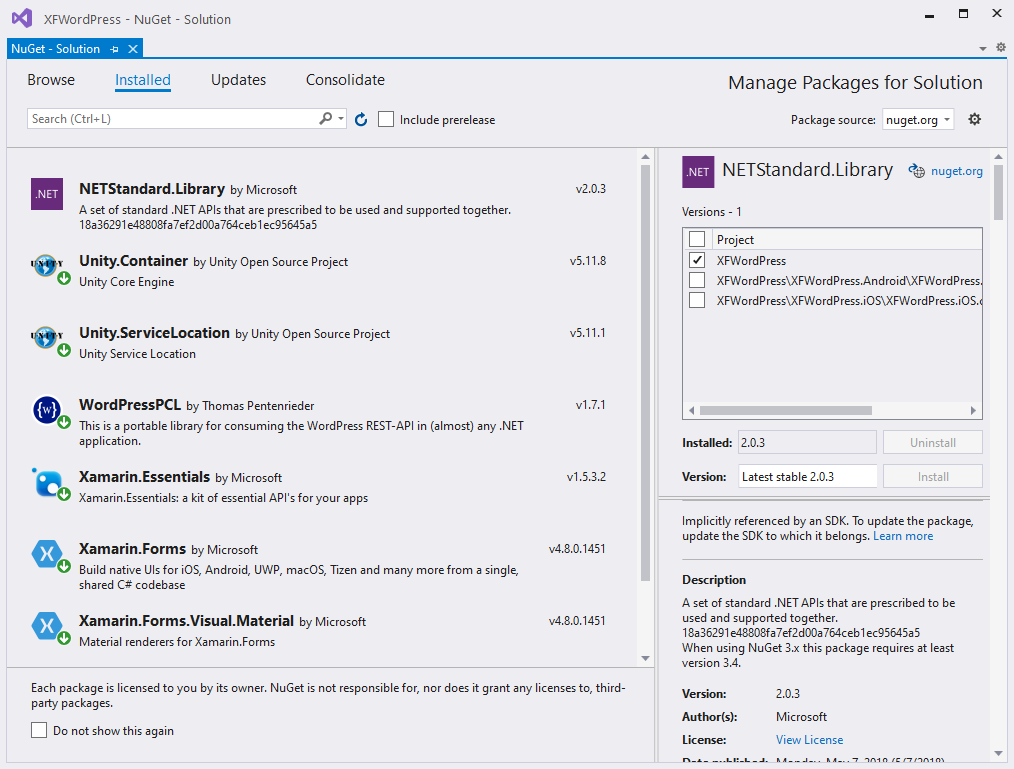Click the Learn more link

pyautogui.click(x=903, y=536)
